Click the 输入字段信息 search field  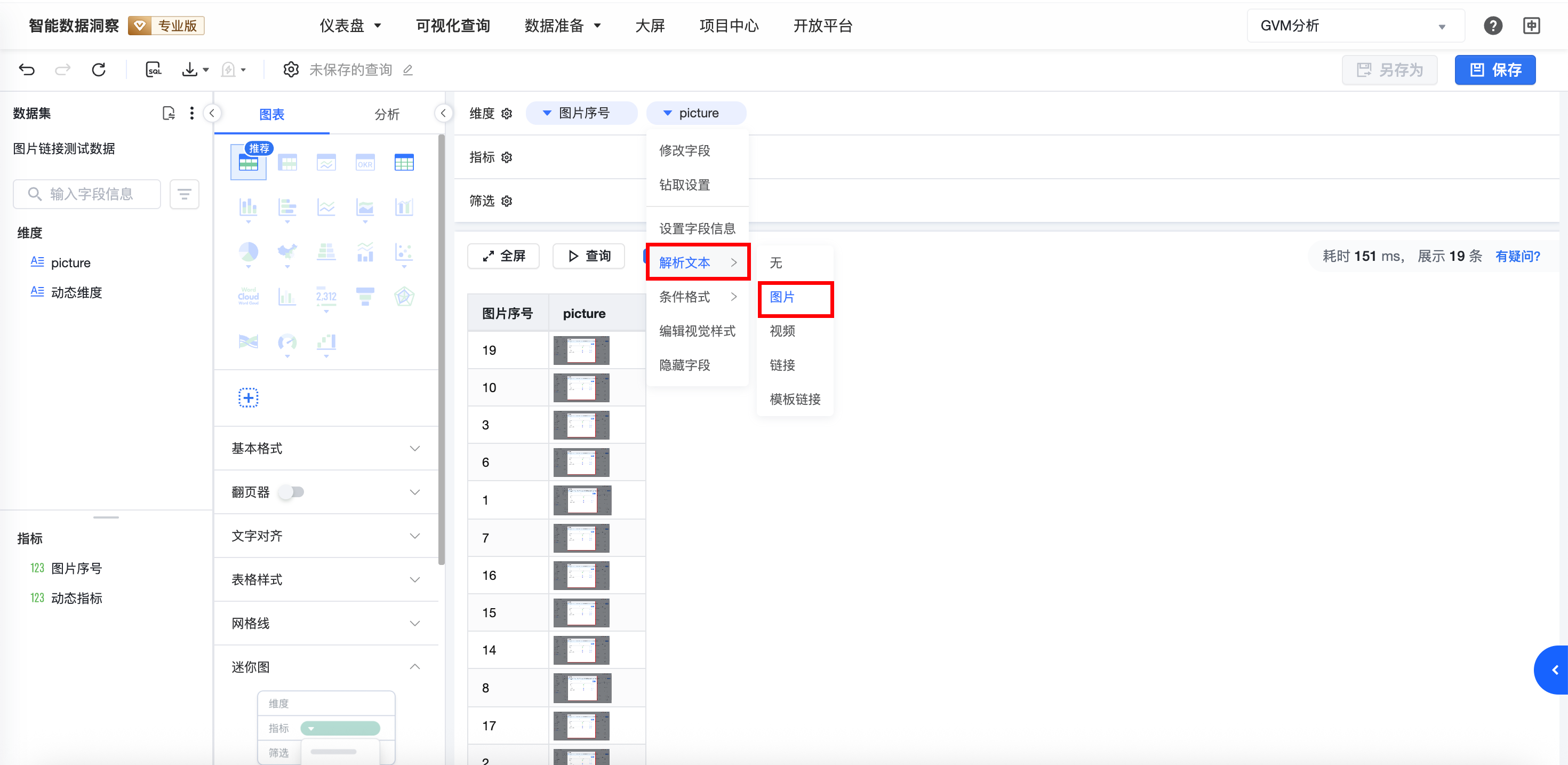coord(91,194)
